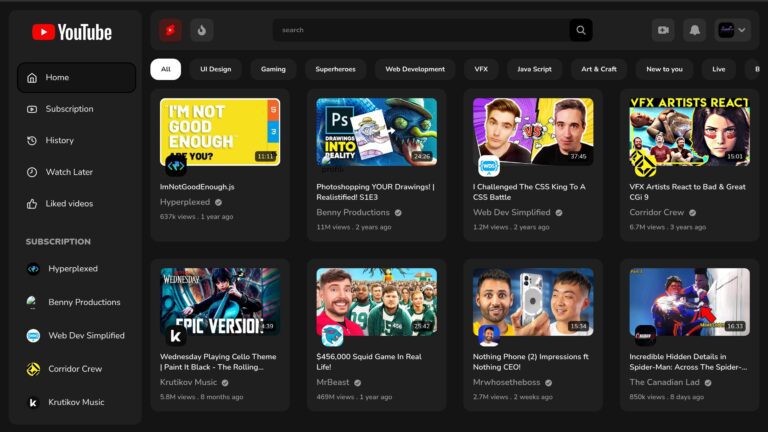The width and height of the screenshot is (768, 432).
Task: Click Corridor Crew channel name under video
Action: (656, 213)
